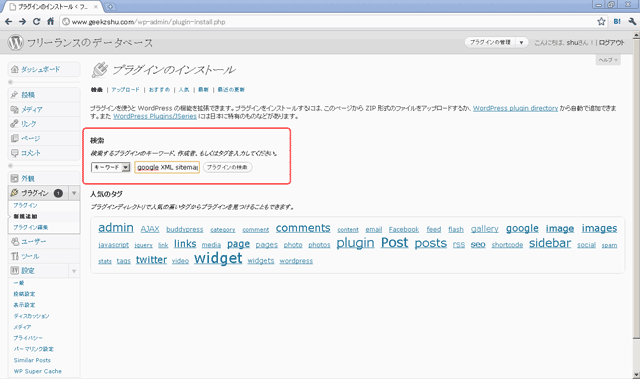Click the wordpress tag
Screen dimensions: 640x379
coord(296,261)
